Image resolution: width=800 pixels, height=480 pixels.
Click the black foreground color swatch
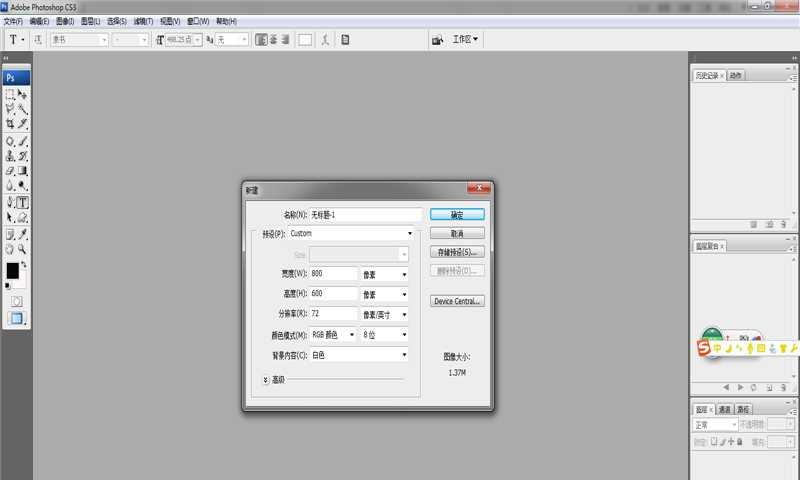(12, 271)
